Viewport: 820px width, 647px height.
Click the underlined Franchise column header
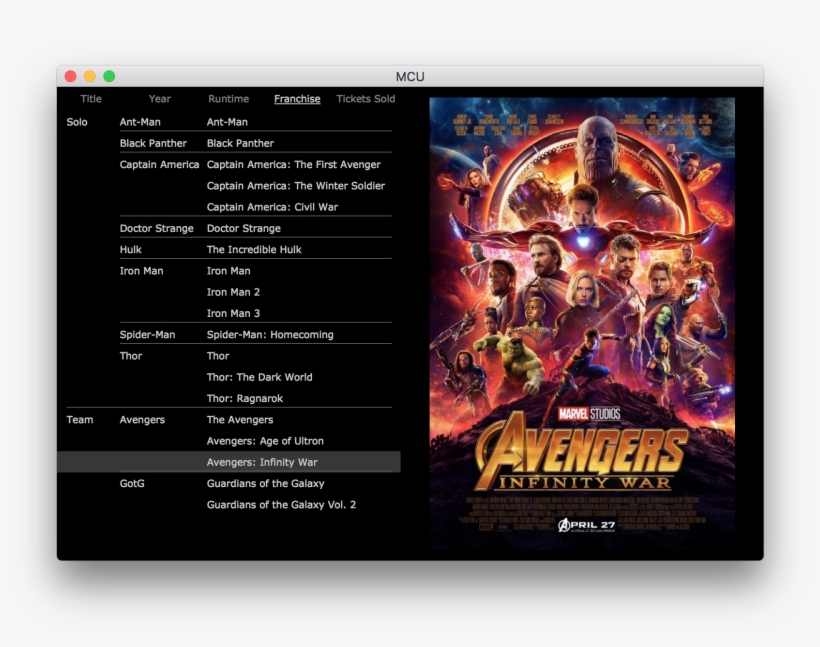296,99
